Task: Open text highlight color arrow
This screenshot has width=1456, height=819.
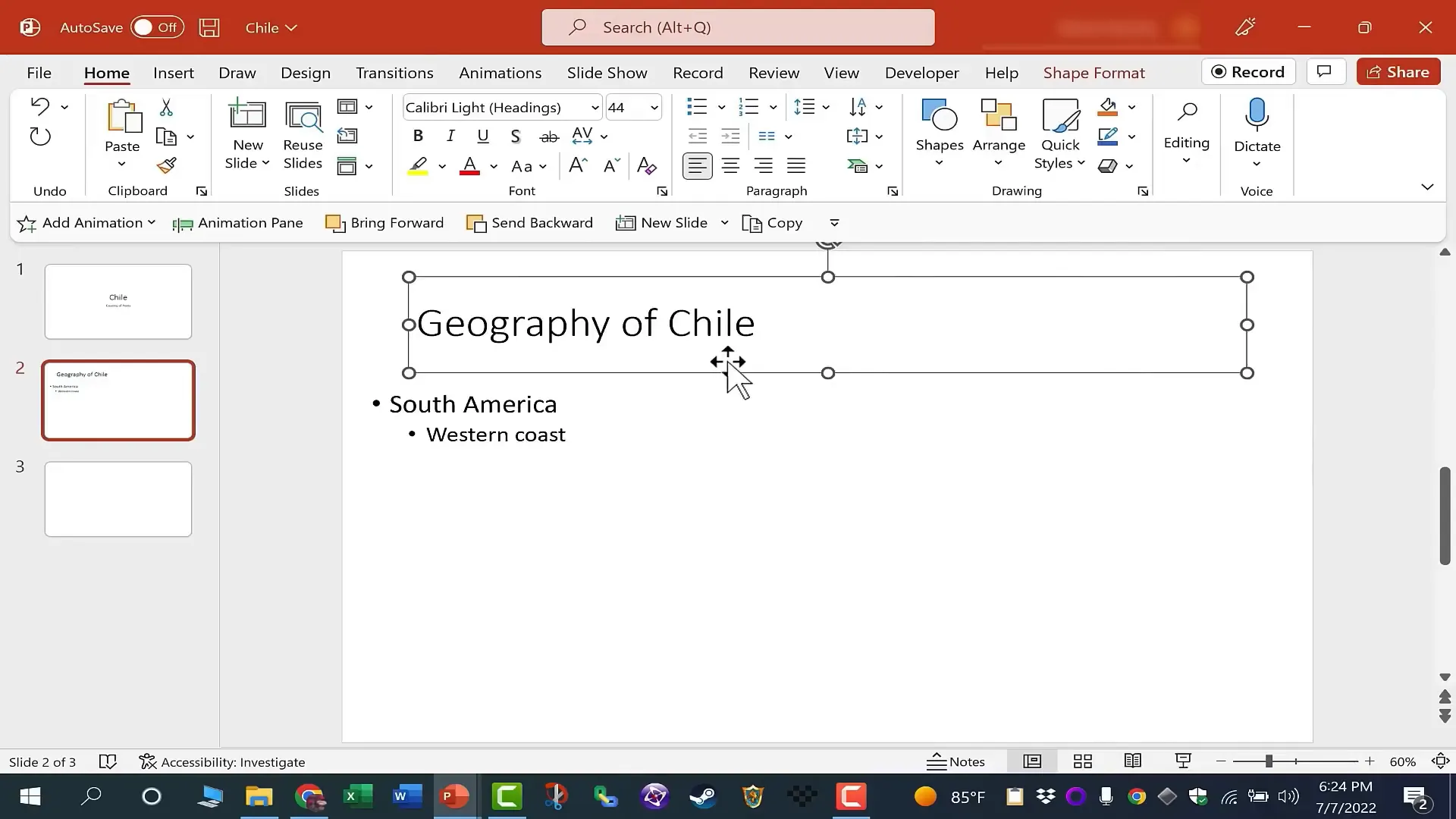Action: tap(442, 166)
